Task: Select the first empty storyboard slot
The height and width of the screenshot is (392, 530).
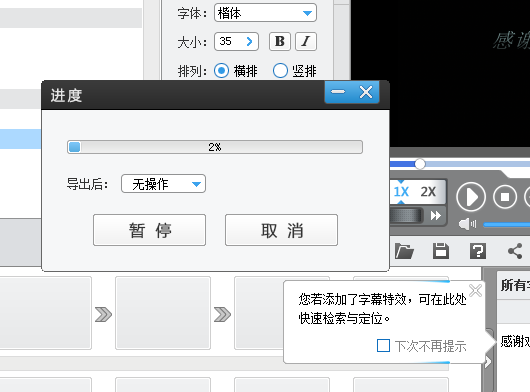Action: 46,313
